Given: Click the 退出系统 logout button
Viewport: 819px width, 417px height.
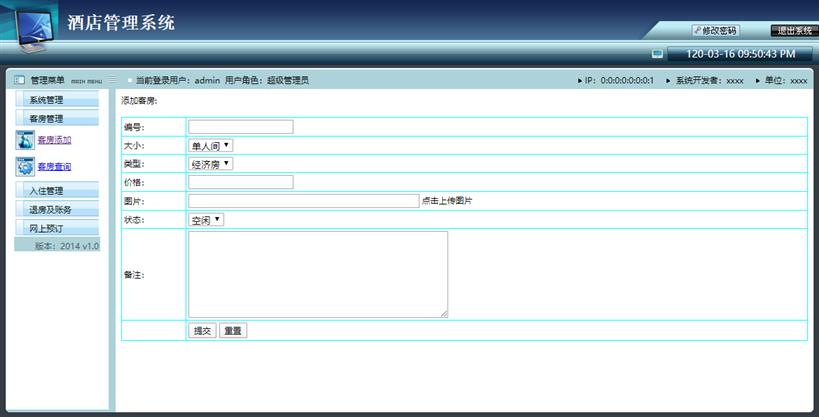Looking at the screenshot, I should 793,31.
